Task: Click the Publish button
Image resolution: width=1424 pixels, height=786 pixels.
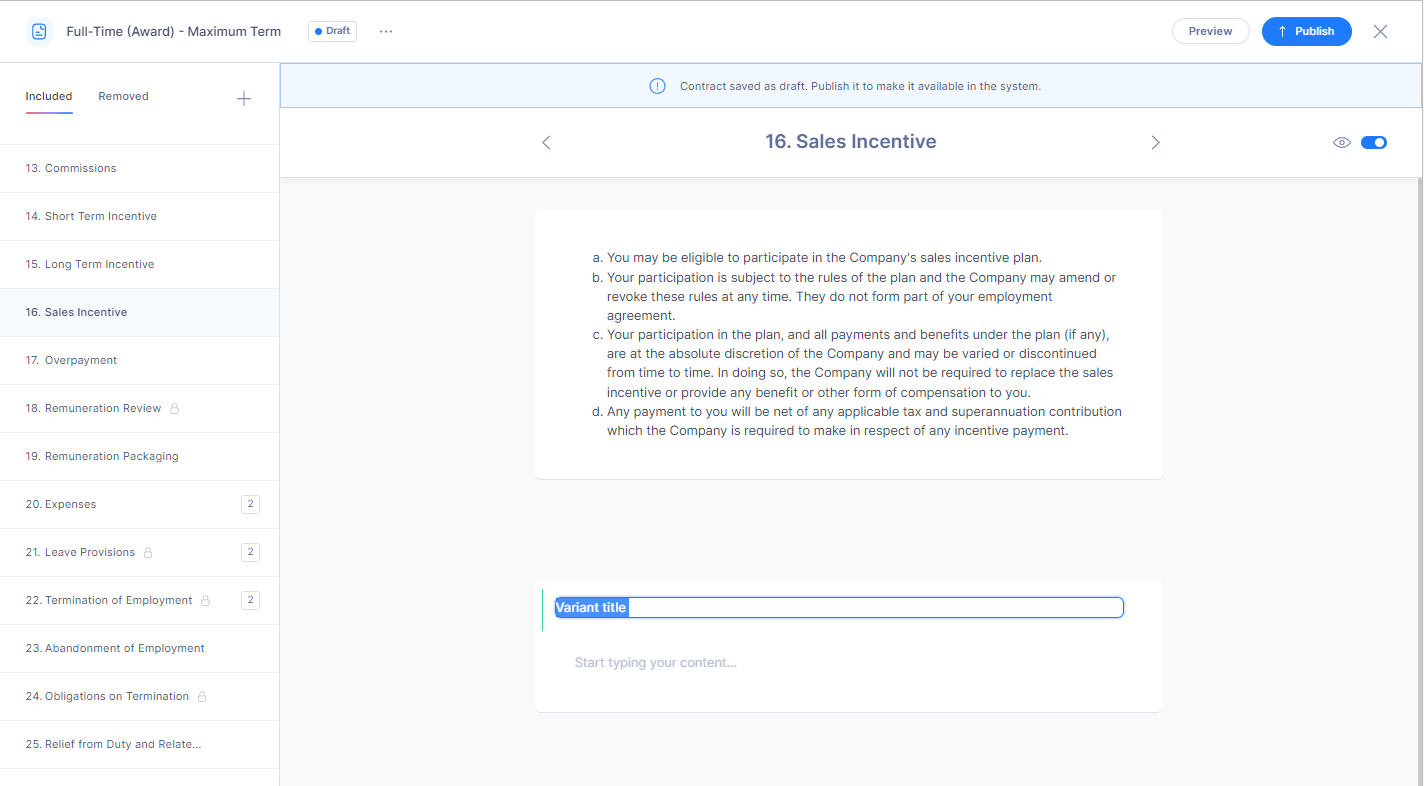Action: pyautogui.click(x=1306, y=31)
